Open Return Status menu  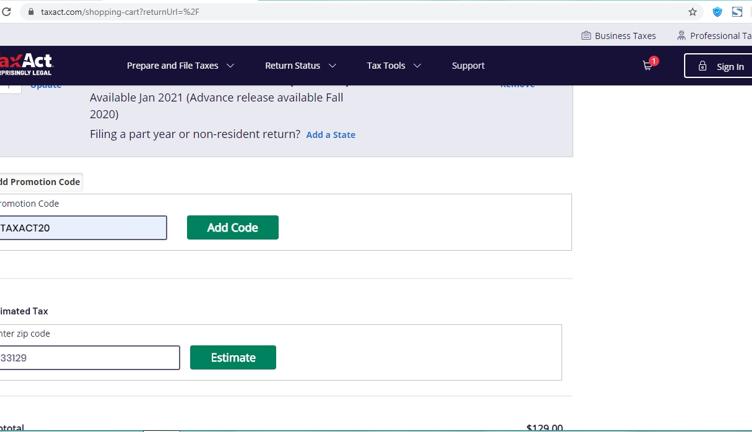[x=293, y=66]
